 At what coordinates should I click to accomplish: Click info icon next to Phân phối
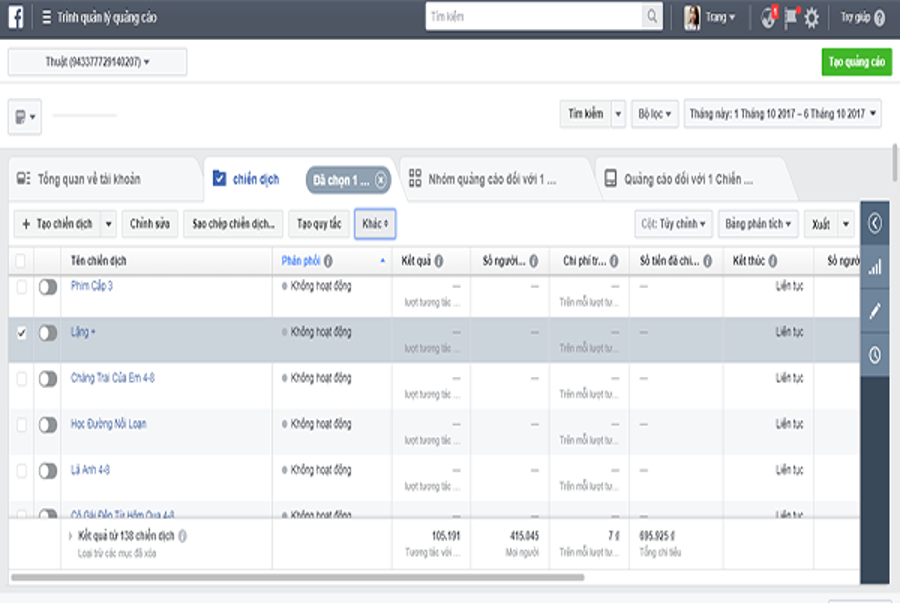328,261
